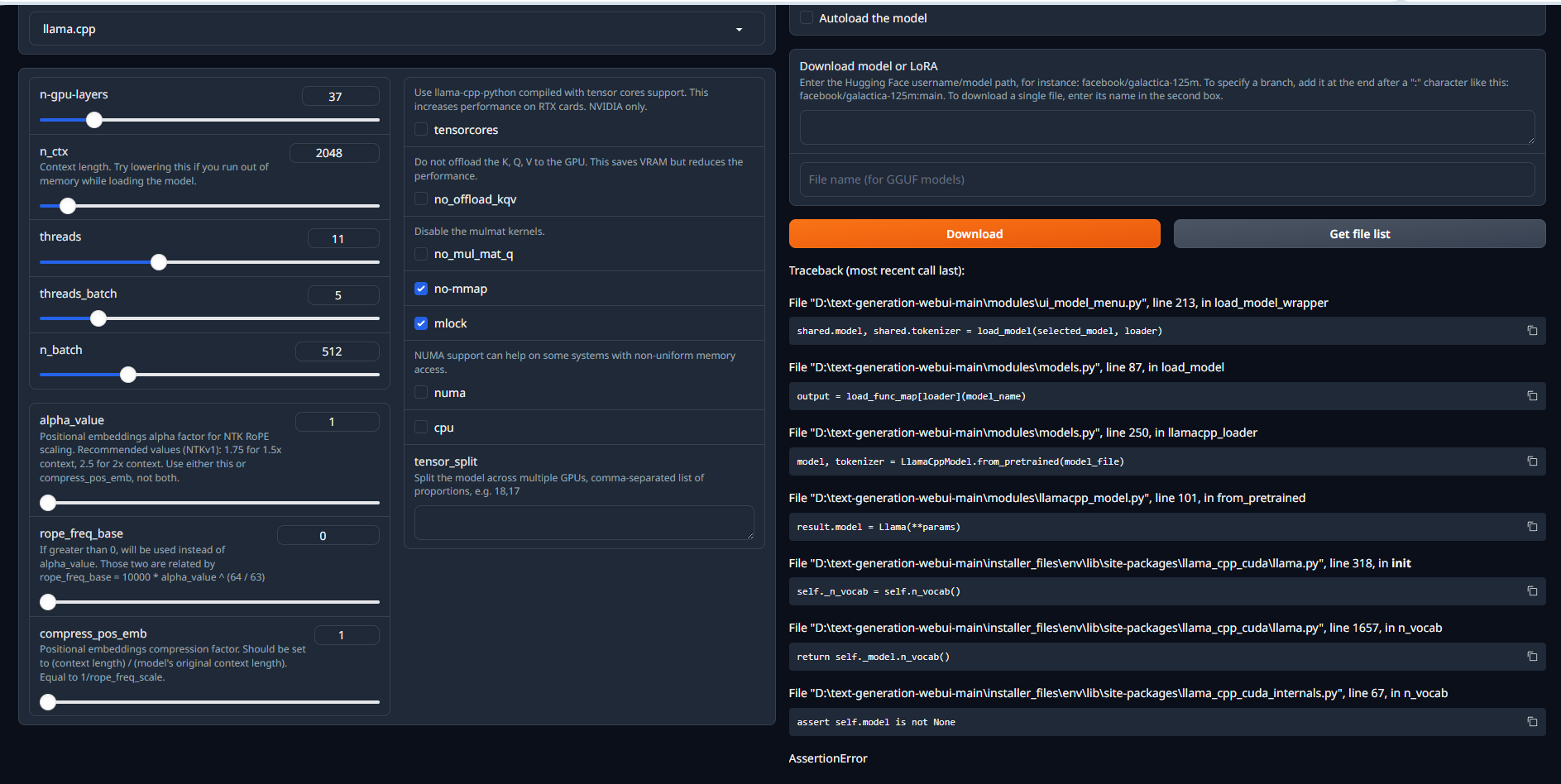Copy the assert self.model is not None line
This screenshot has height=784, width=1561.
(x=1532, y=722)
